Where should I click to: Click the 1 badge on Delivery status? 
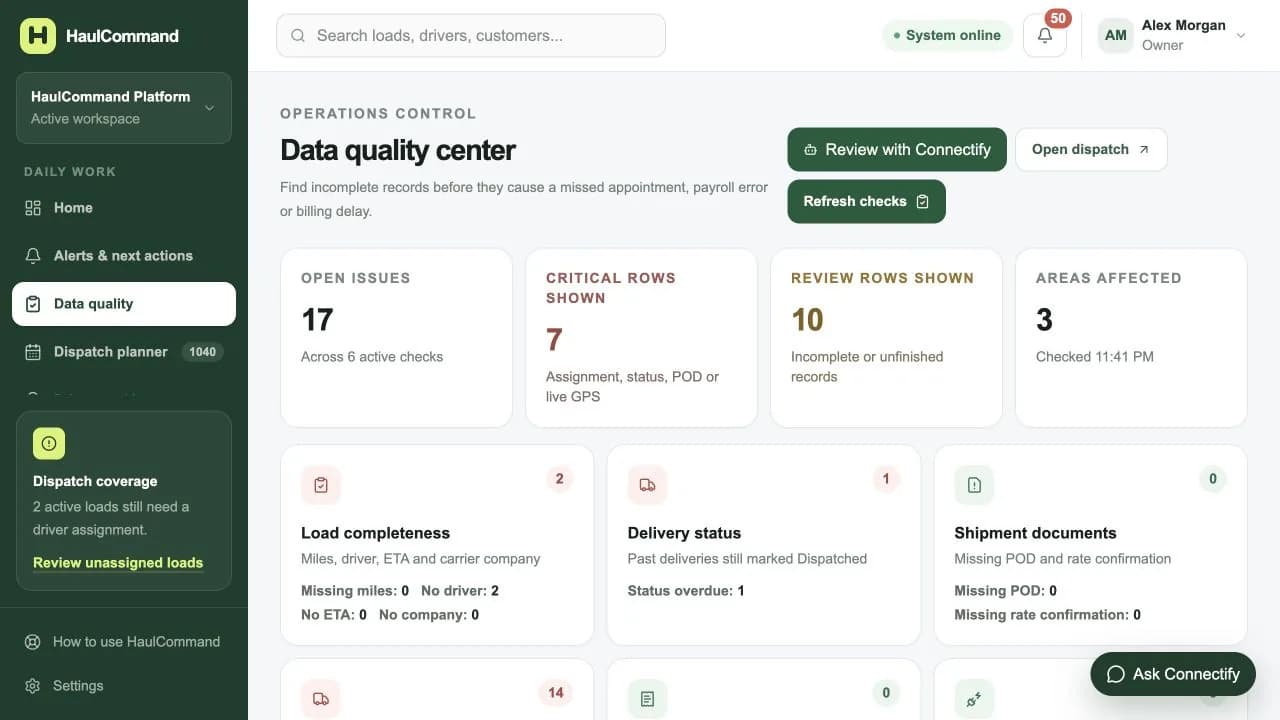[x=886, y=479]
